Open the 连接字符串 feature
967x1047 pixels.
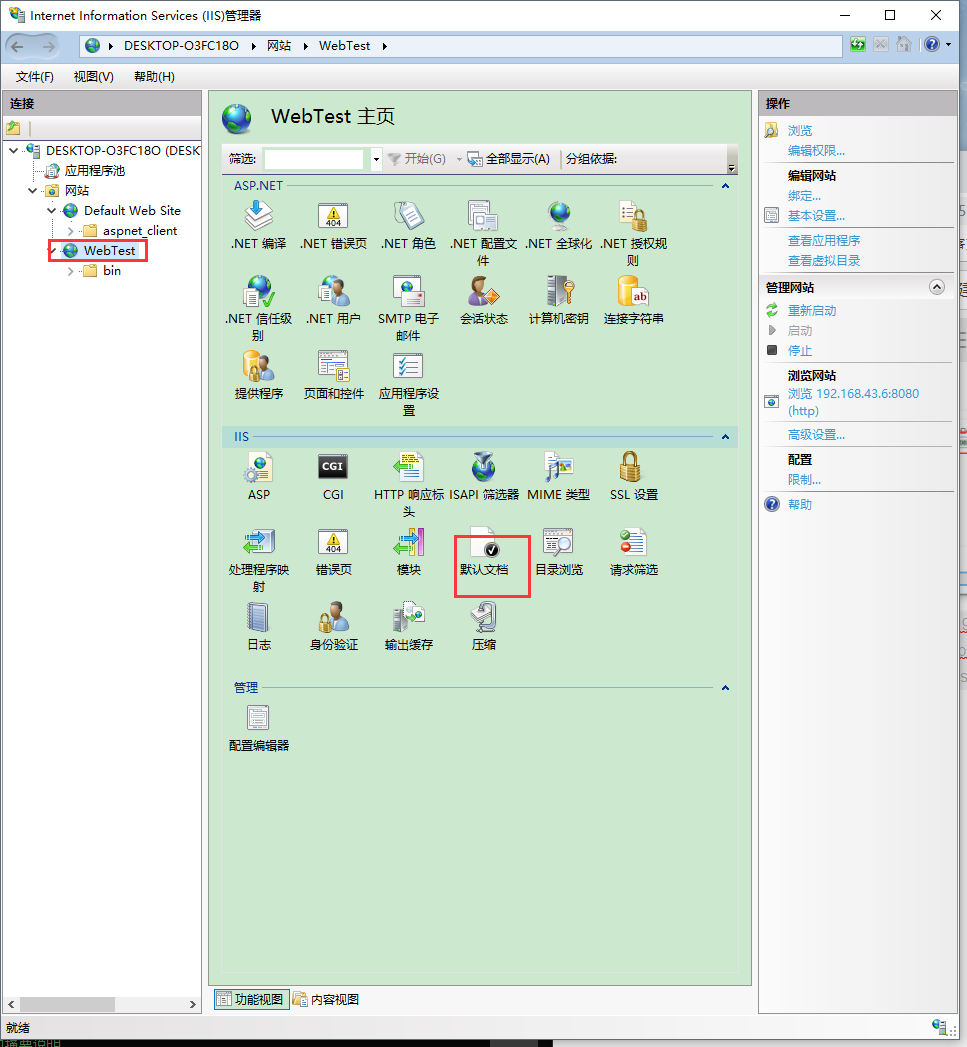[633, 300]
